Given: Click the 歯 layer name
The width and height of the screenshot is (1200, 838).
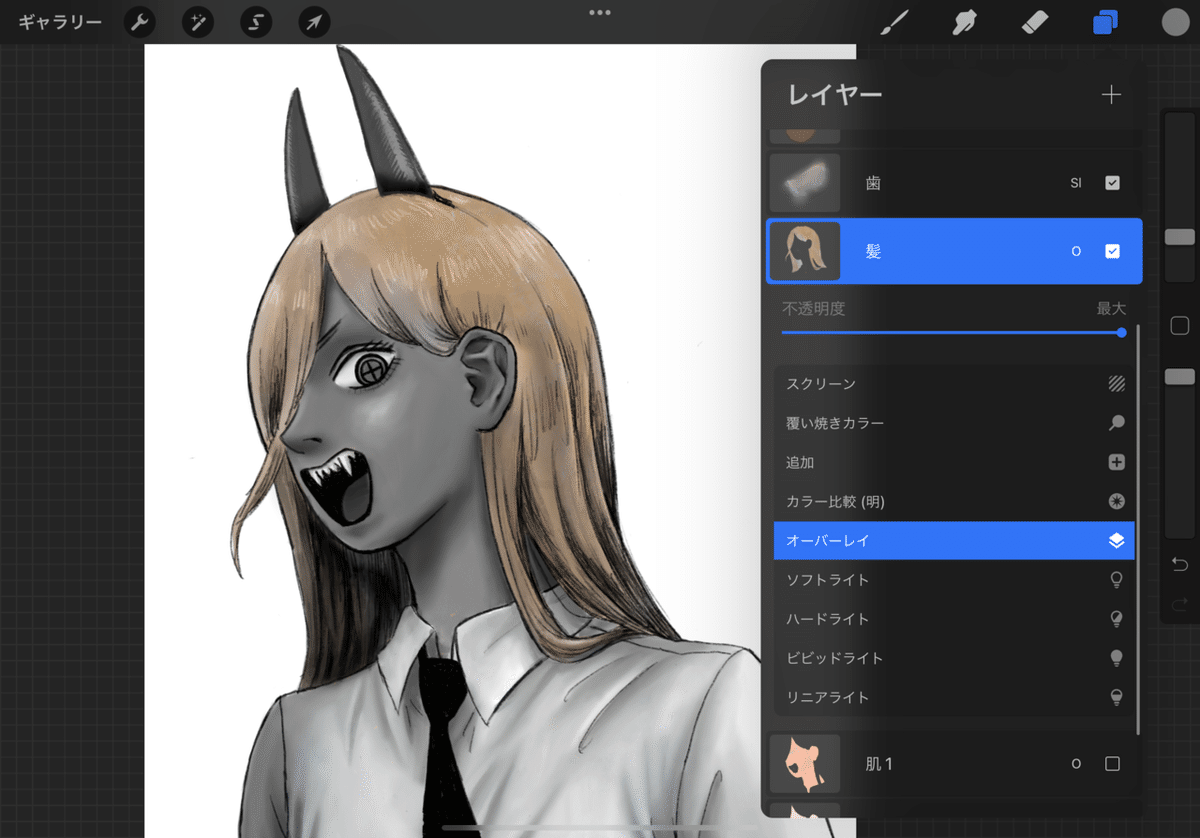Looking at the screenshot, I should coord(873,183).
